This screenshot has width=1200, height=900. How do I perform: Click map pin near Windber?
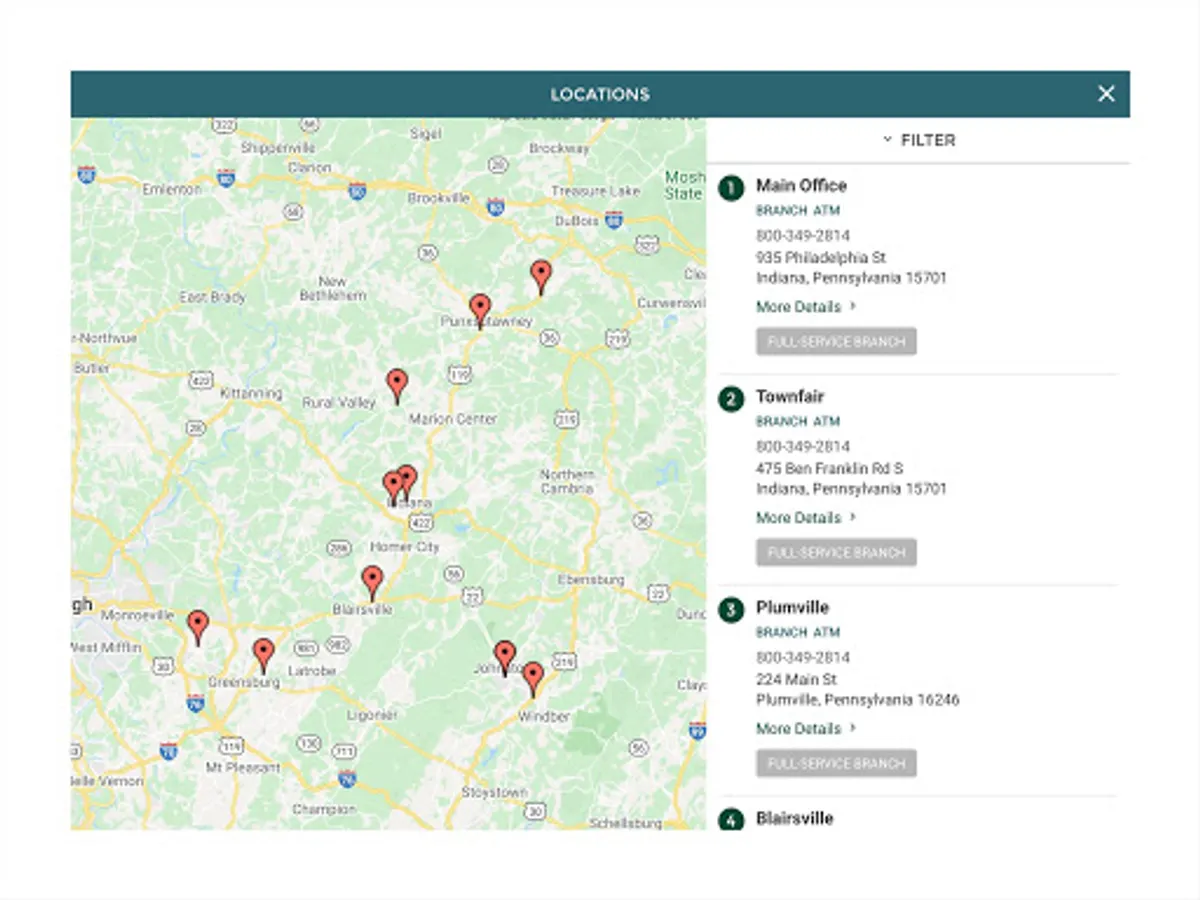coord(533,678)
